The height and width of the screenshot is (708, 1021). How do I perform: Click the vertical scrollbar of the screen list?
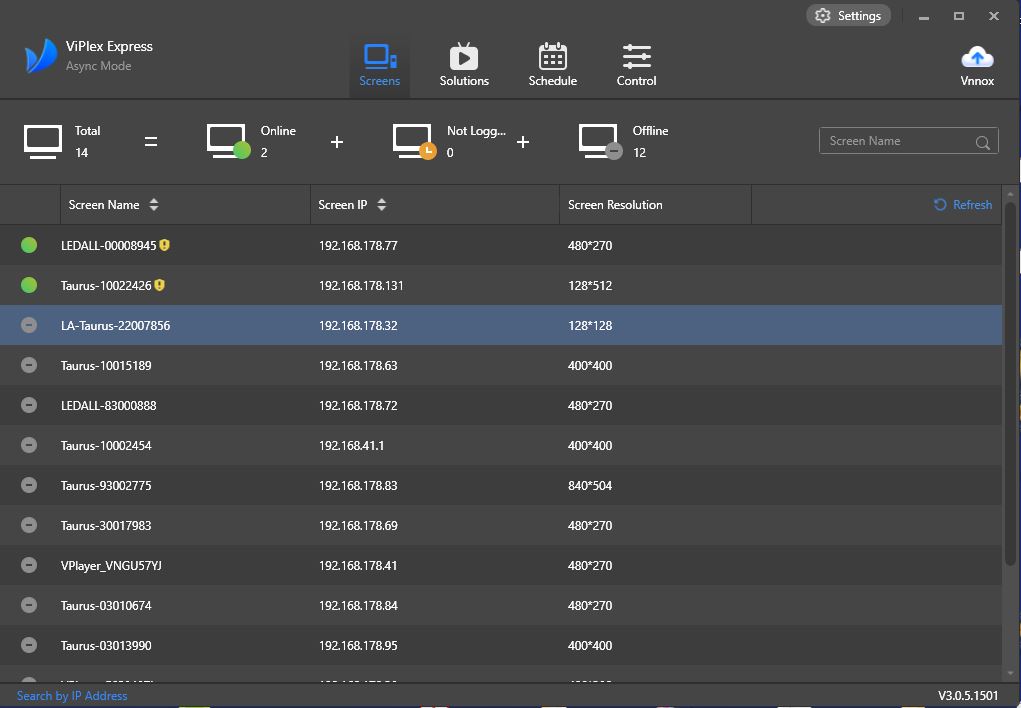pyautogui.click(x=1010, y=380)
